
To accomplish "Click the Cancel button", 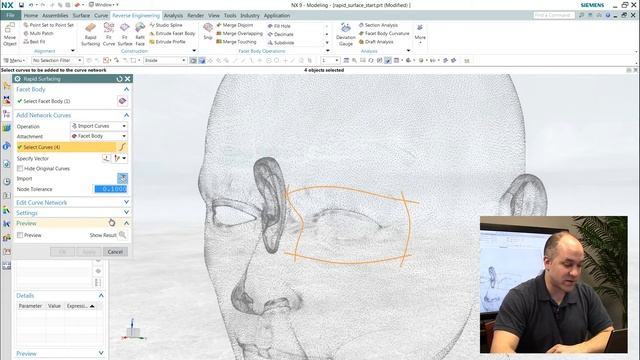I will [x=115, y=251].
